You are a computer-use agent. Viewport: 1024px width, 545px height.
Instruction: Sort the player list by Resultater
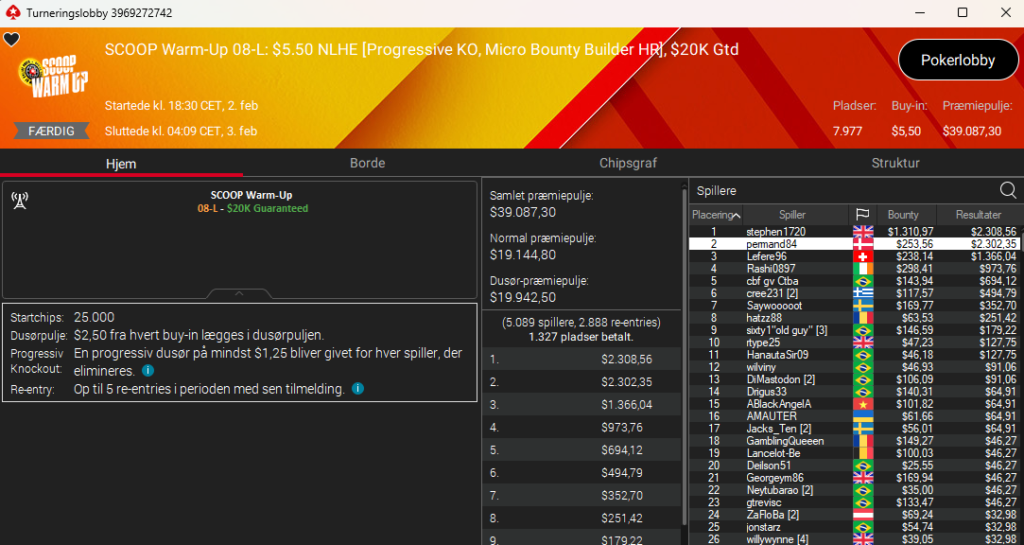point(977,215)
